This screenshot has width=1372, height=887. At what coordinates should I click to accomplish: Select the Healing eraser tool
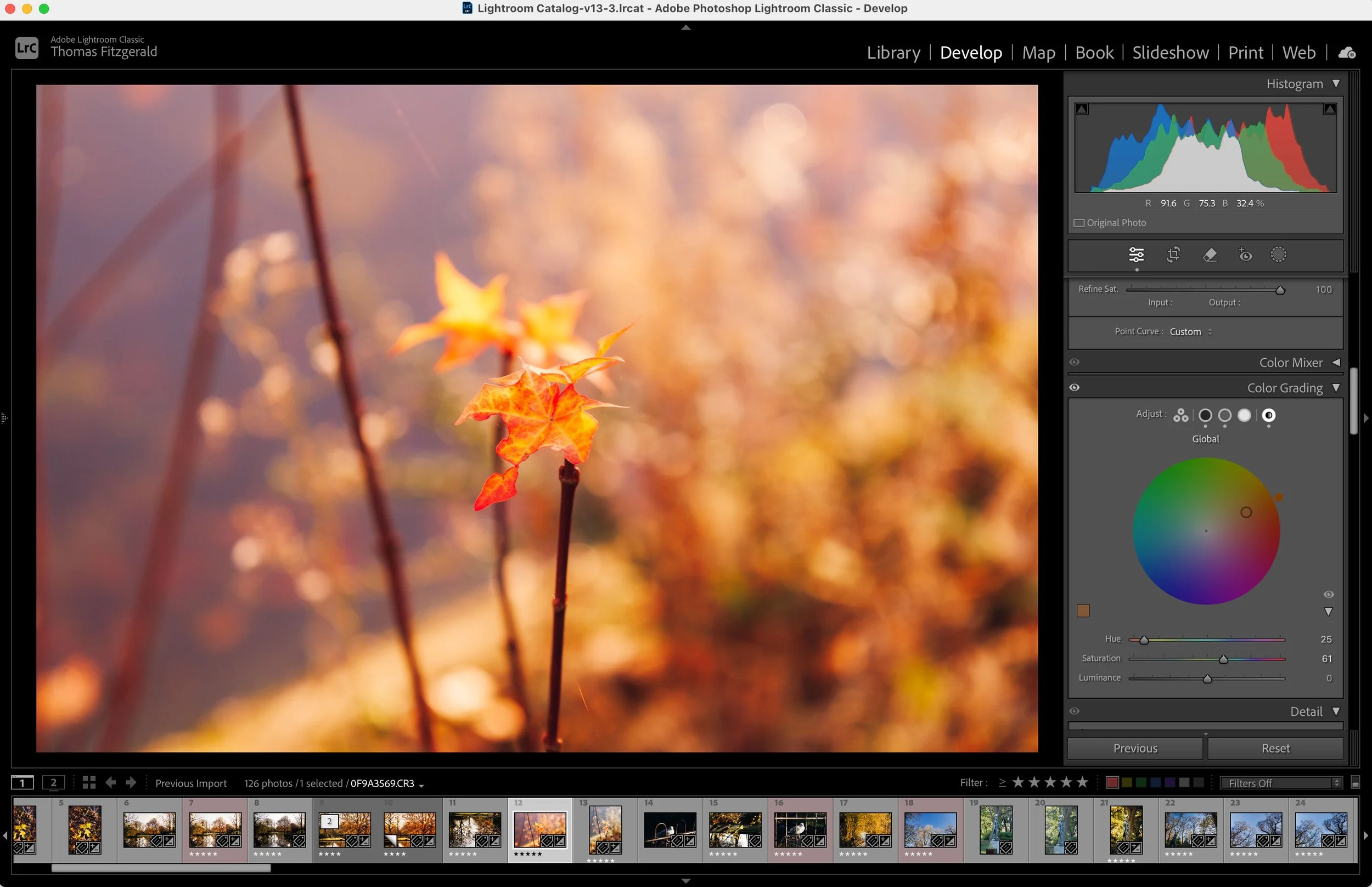tap(1210, 255)
